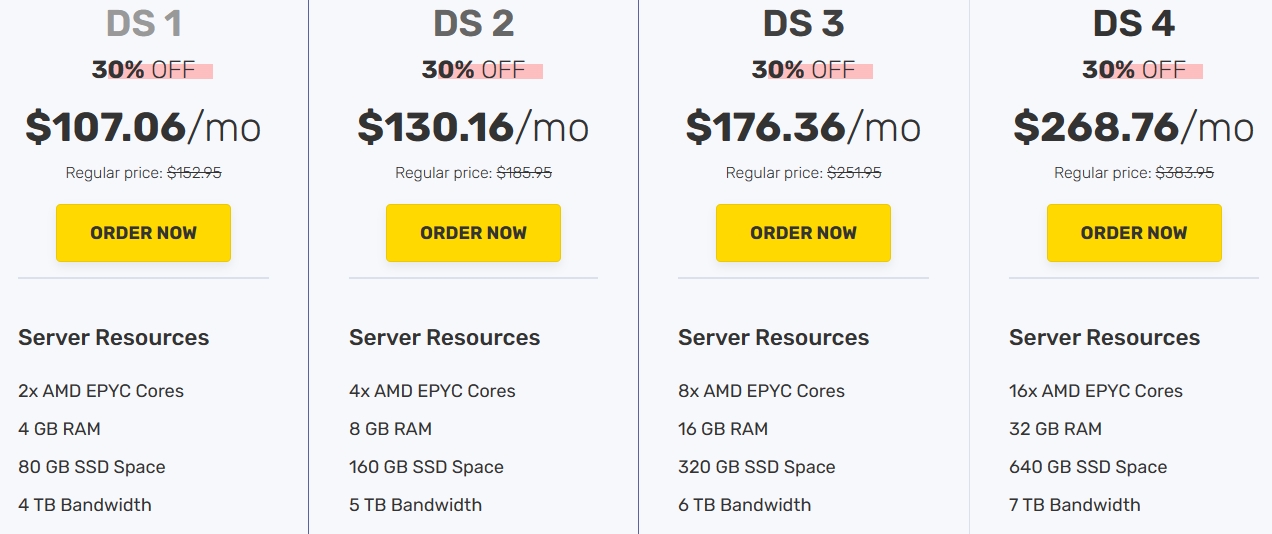The image size is (1272, 534).
Task: Select the DS 2 plan heading
Action: point(473,23)
